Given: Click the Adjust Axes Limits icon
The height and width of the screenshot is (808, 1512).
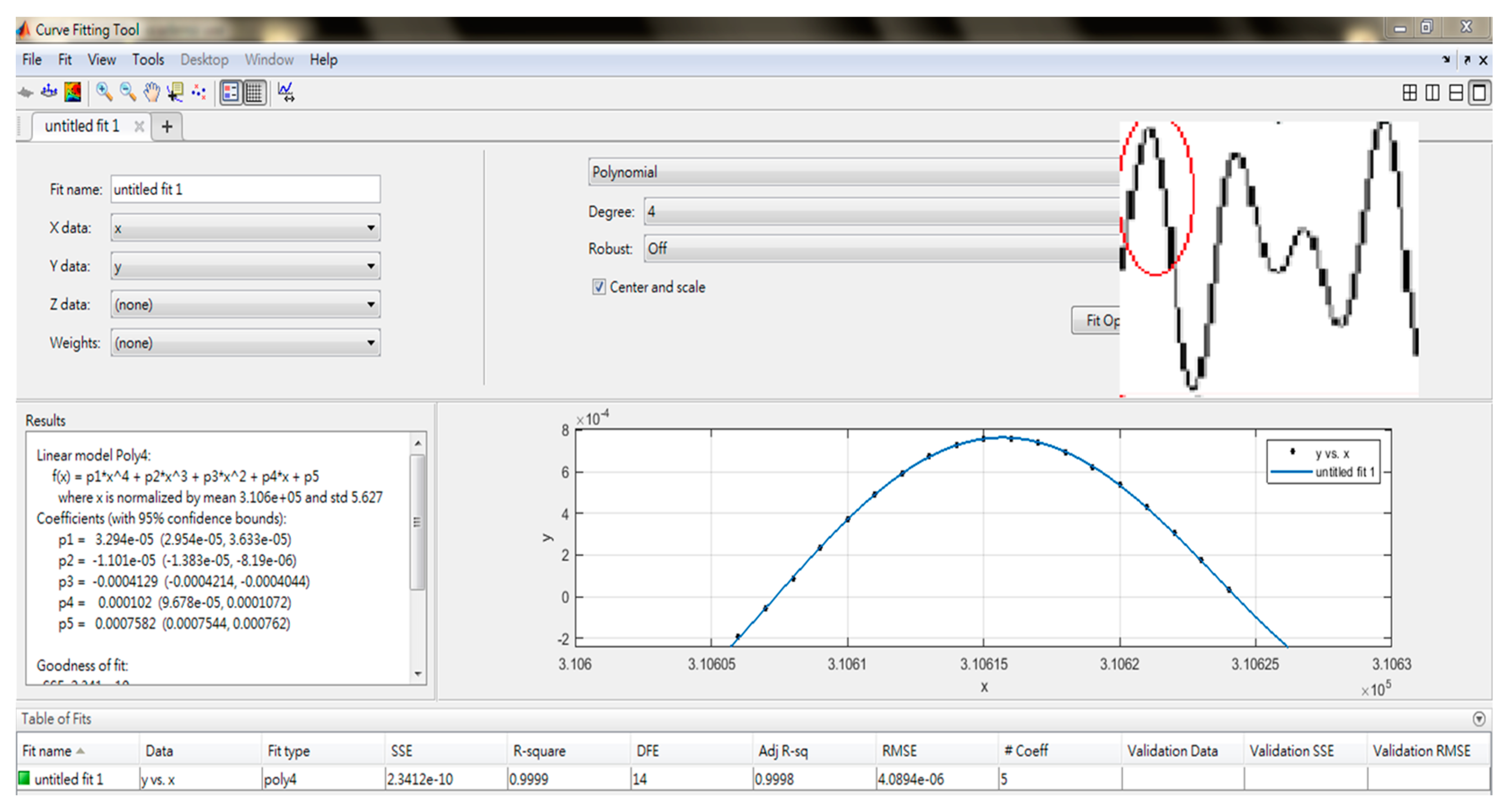Looking at the screenshot, I should (x=286, y=92).
